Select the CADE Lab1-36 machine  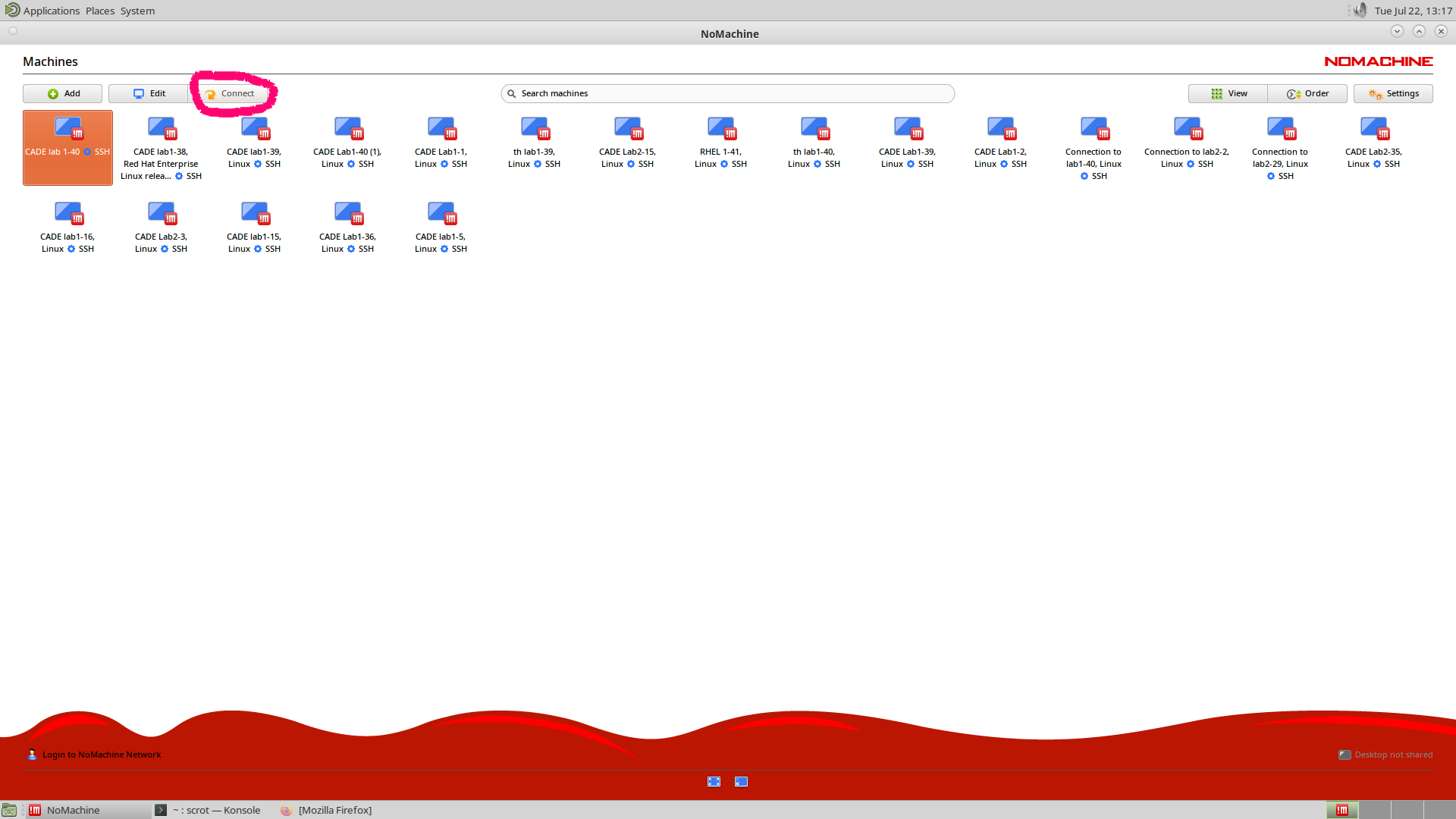(347, 227)
